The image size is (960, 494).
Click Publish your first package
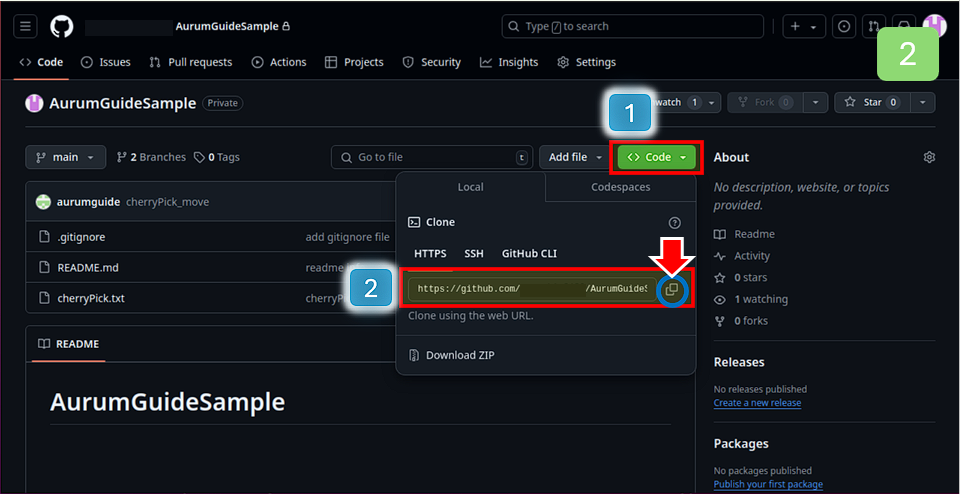768,484
